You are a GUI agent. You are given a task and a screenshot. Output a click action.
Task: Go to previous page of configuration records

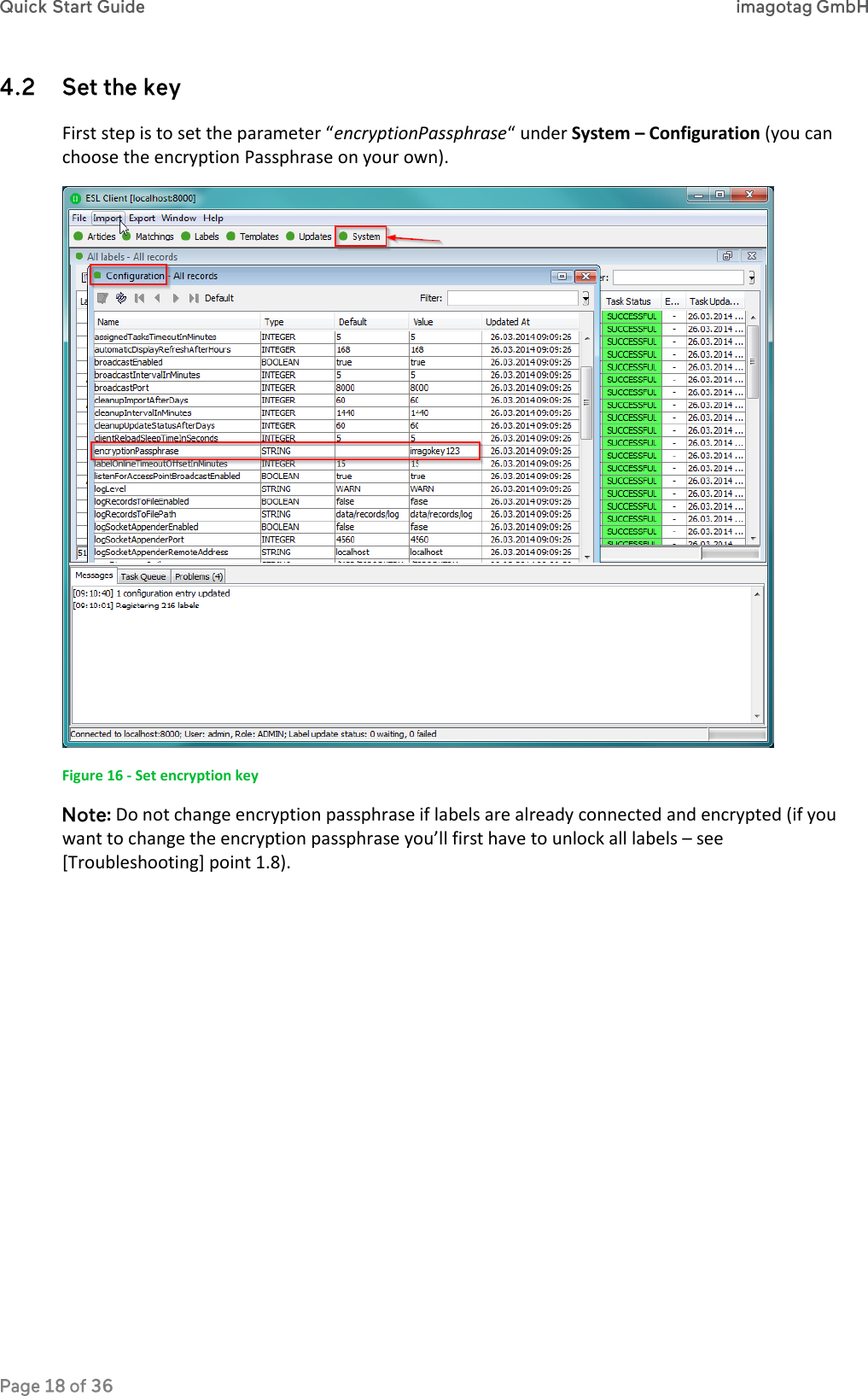157,298
